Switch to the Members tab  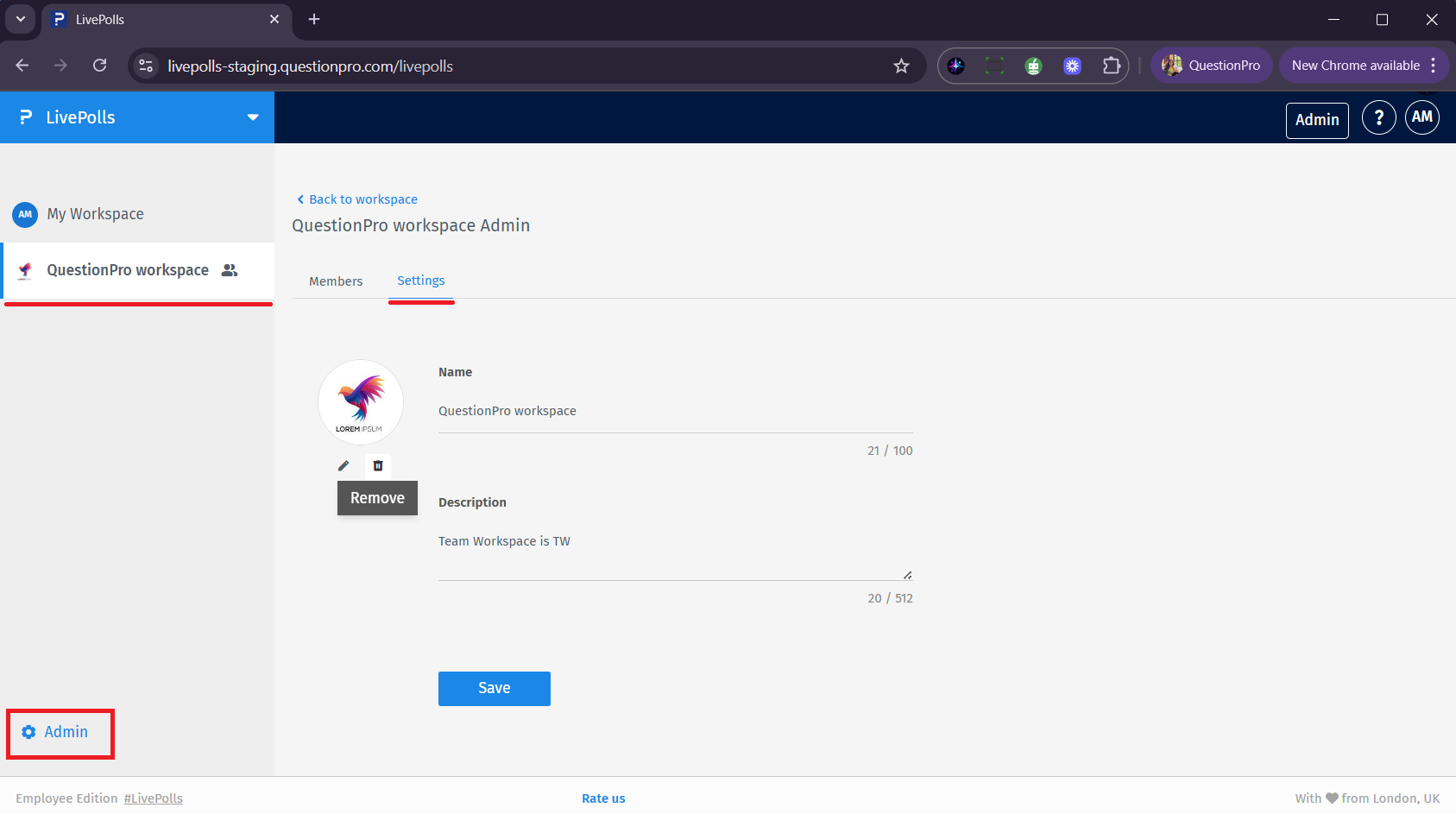click(x=336, y=281)
